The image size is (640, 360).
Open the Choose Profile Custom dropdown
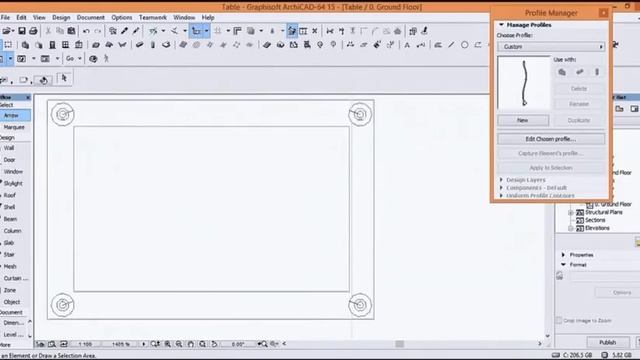coord(551,47)
